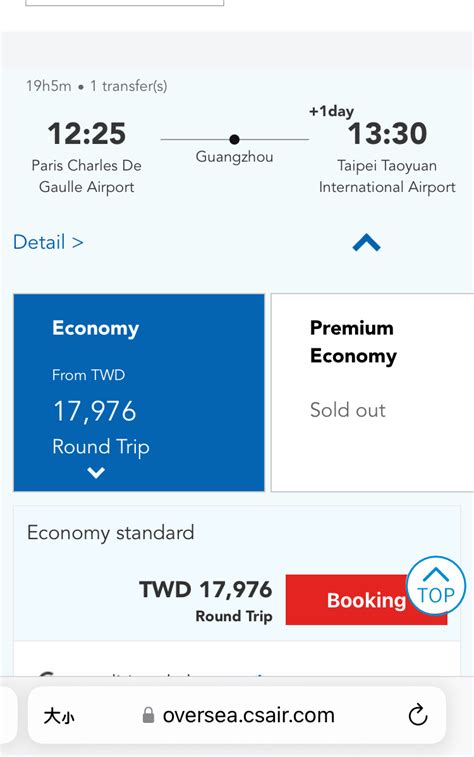Collapse flight fares with blue up chevron
Viewport: 474px width, 757px height.
(x=366, y=242)
